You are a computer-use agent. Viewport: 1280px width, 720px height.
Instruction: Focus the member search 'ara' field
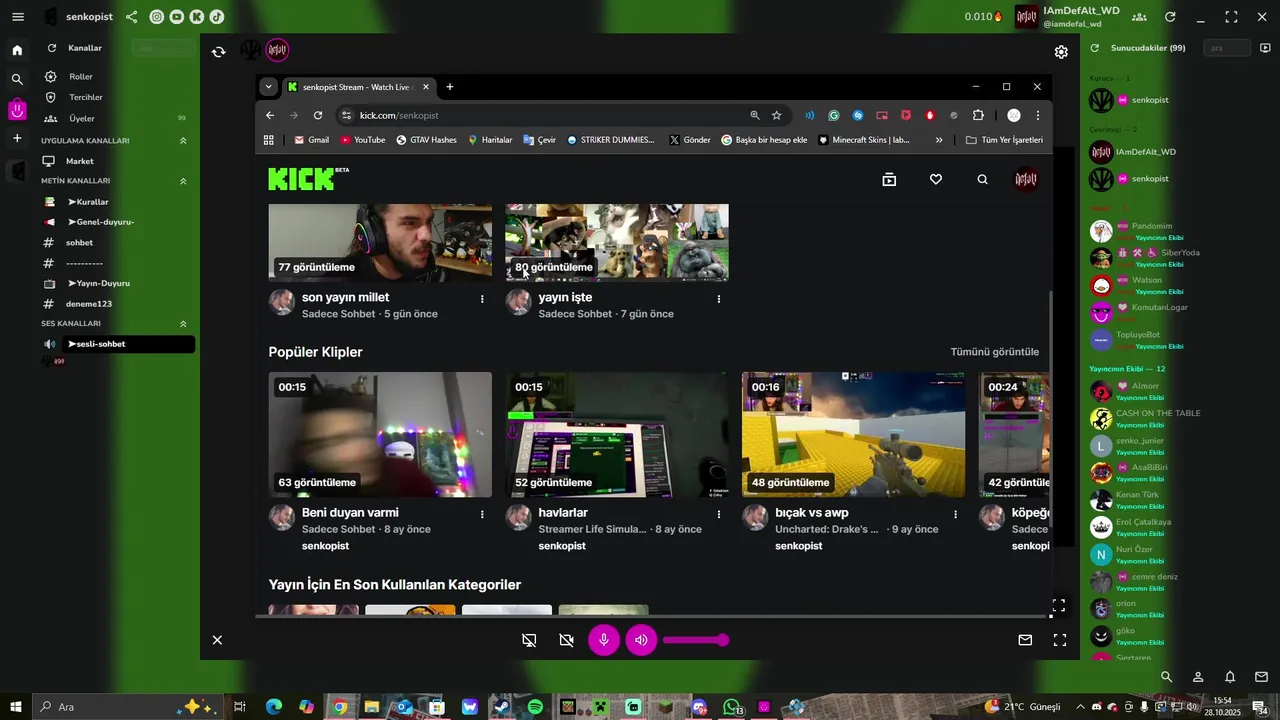1227,48
